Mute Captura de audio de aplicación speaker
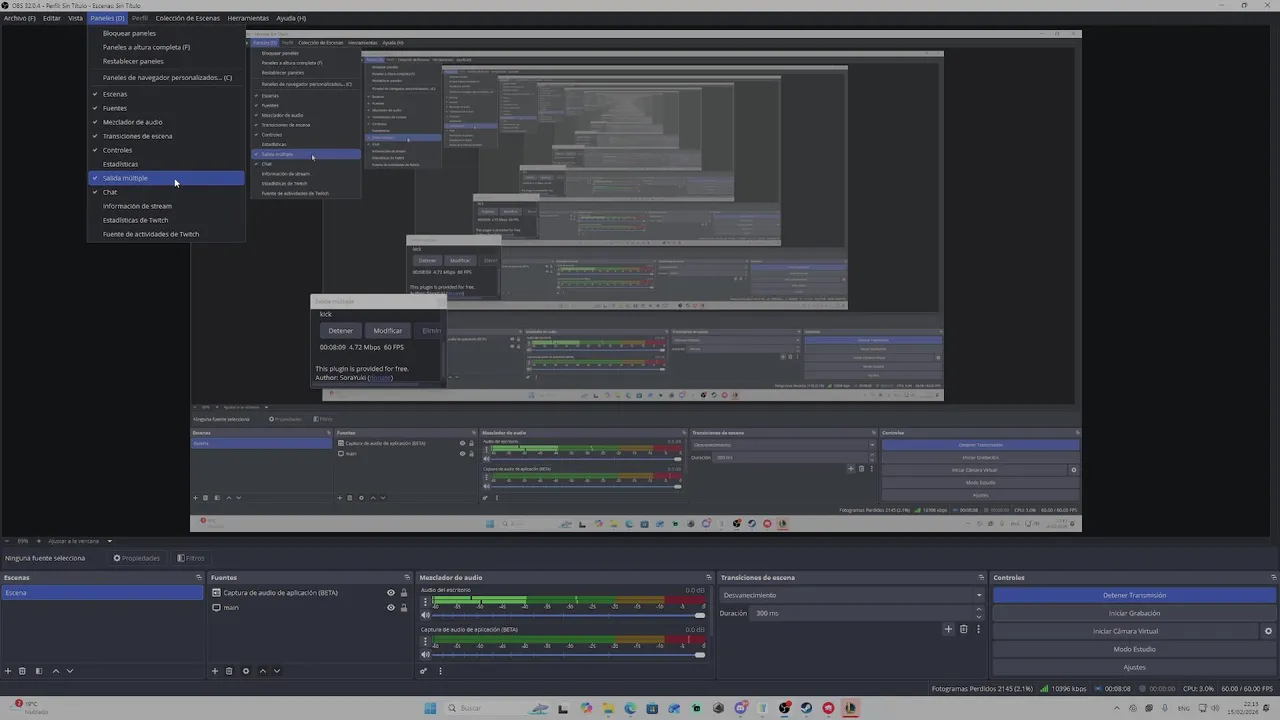The height and width of the screenshot is (720, 1280). (425, 654)
